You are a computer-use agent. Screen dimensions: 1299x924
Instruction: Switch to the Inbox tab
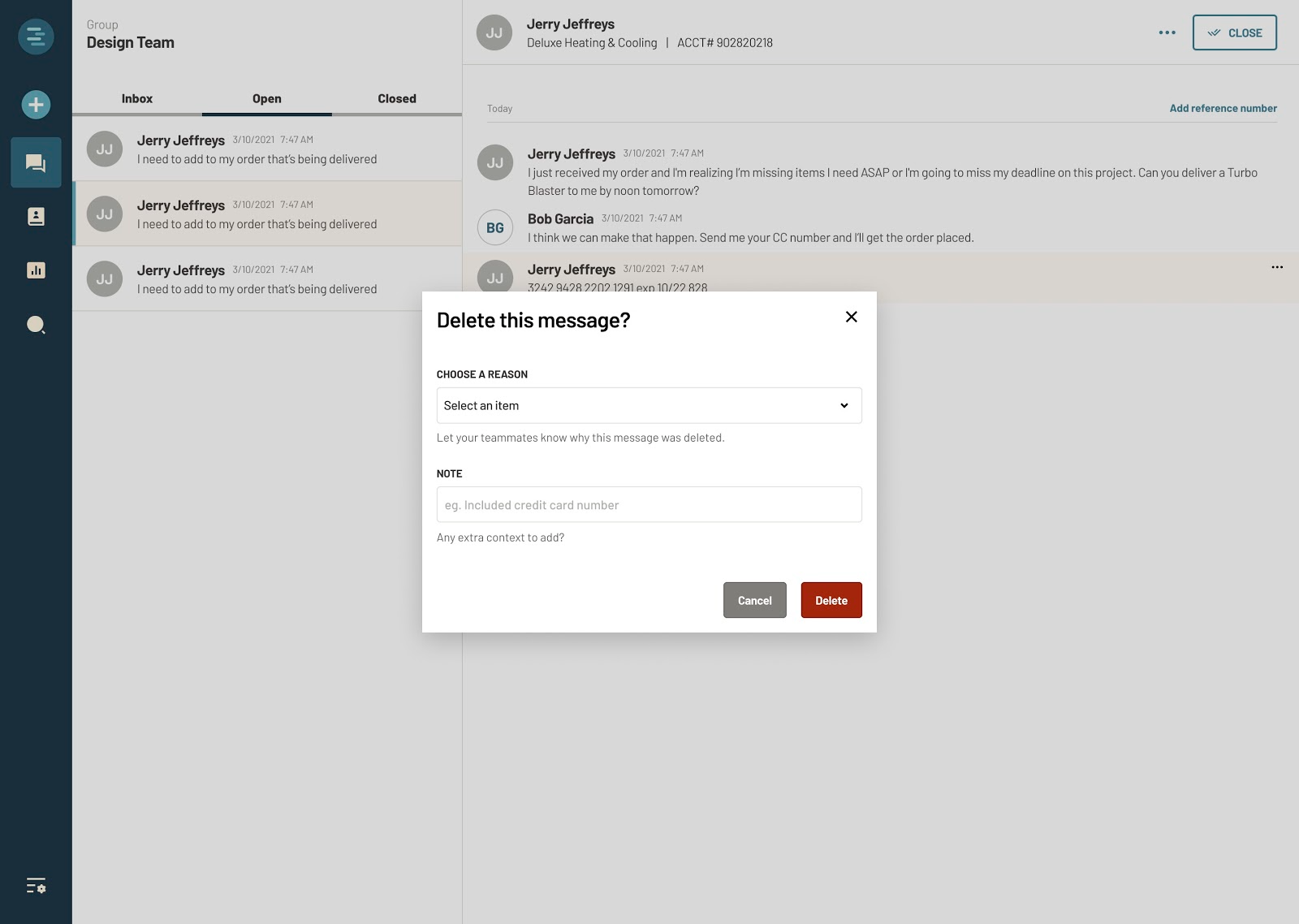[136, 98]
